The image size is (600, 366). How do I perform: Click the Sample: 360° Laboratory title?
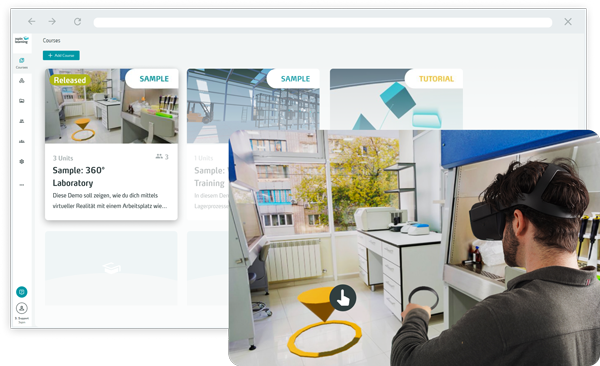pyautogui.click(x=78, y=176)
